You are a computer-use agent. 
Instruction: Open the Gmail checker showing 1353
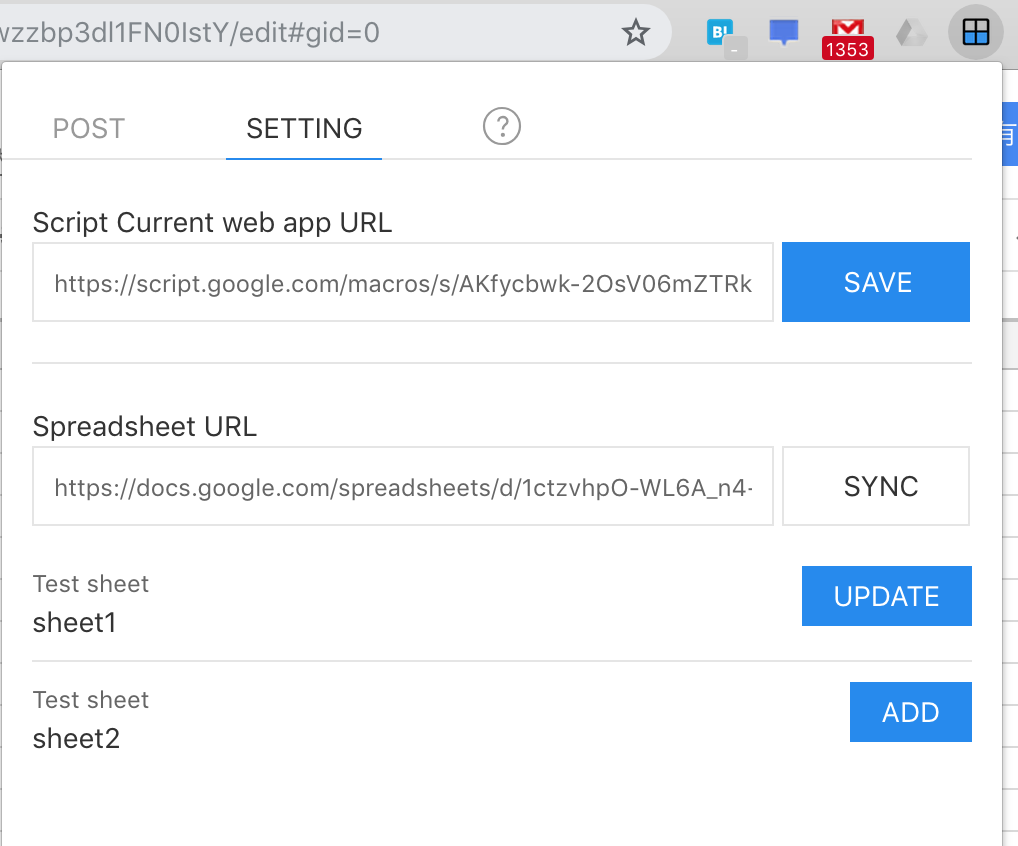(x=846, y=35)
